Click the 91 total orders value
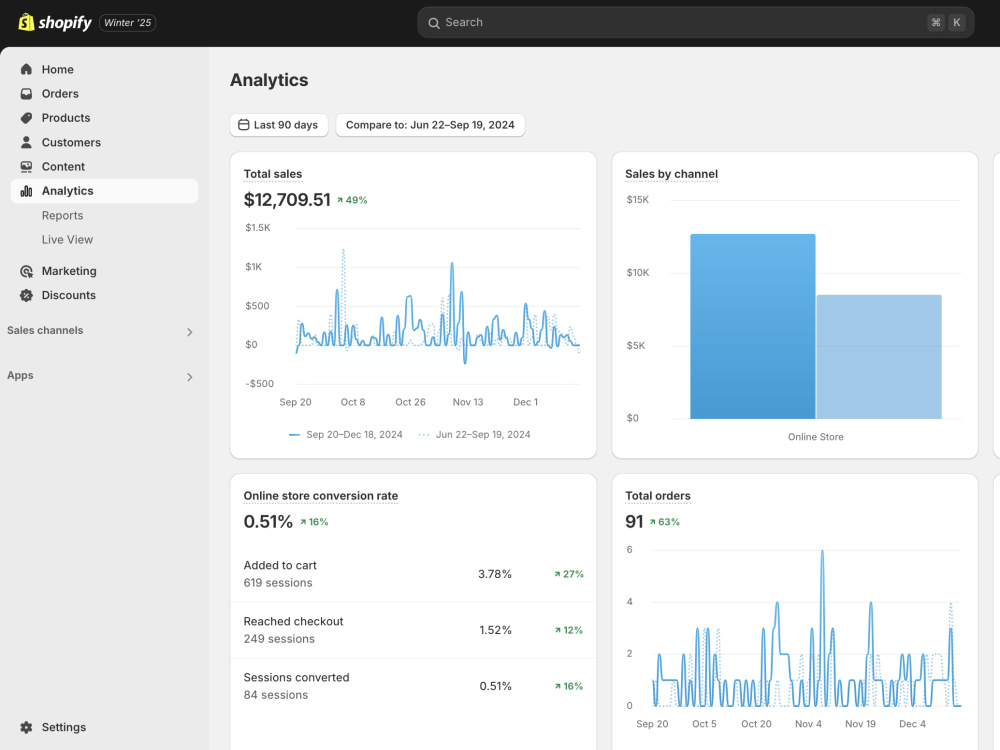The width and height of the screenshot is (1000, 750). pos(634,522)
